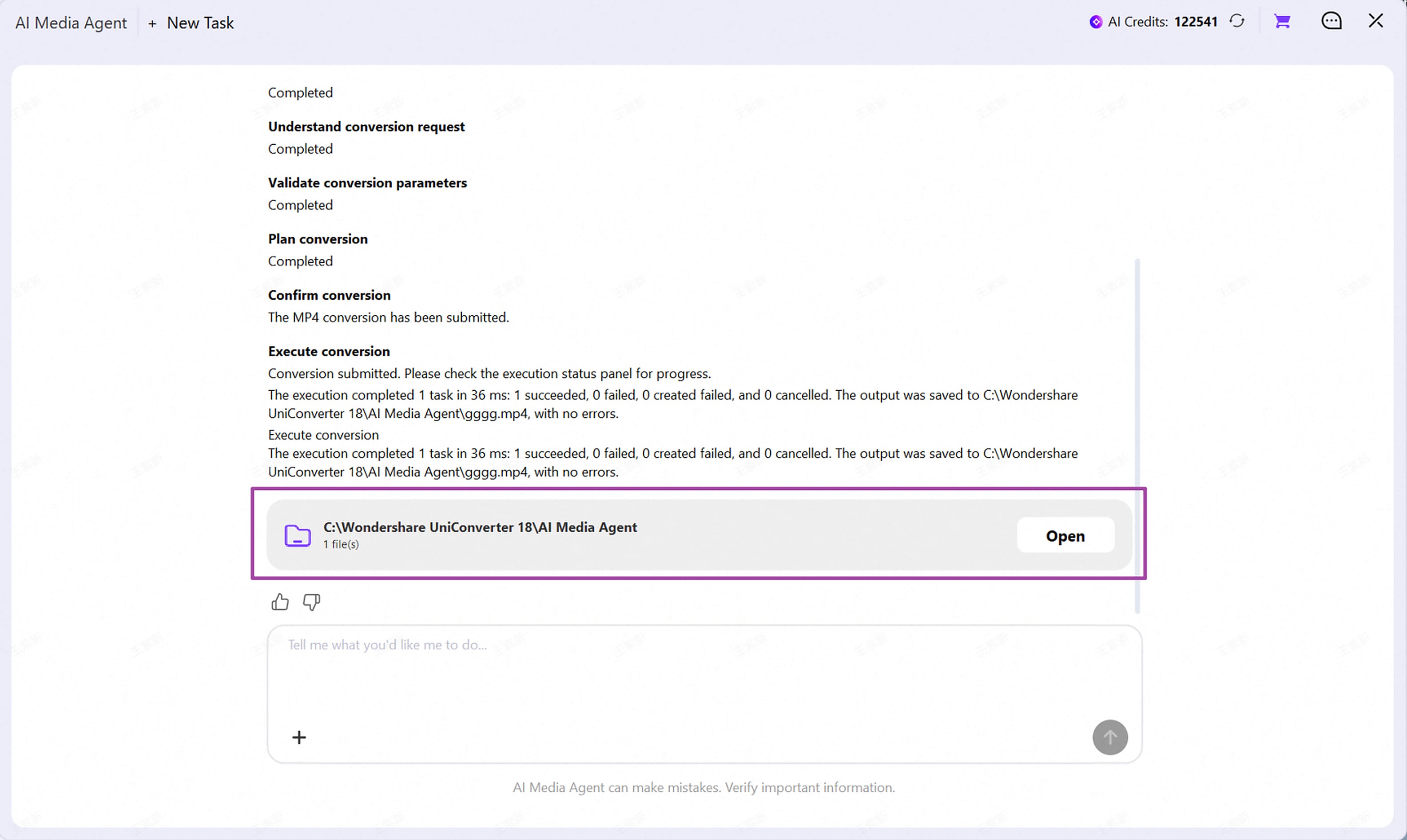
Task: Send the message with the arrow button
Action: [1110, 737]
